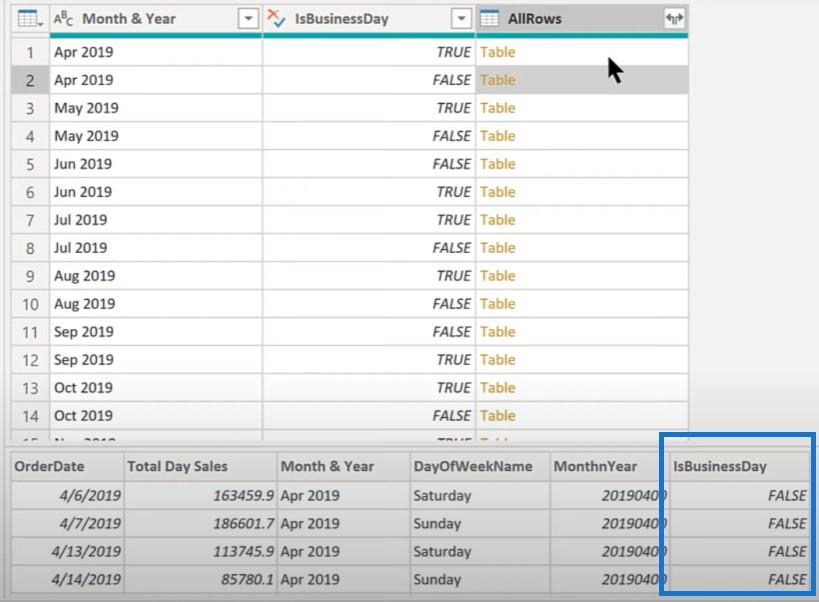
Task: Click the true/false data type icon of IsBusinessDay
Action: coord(276,19)
